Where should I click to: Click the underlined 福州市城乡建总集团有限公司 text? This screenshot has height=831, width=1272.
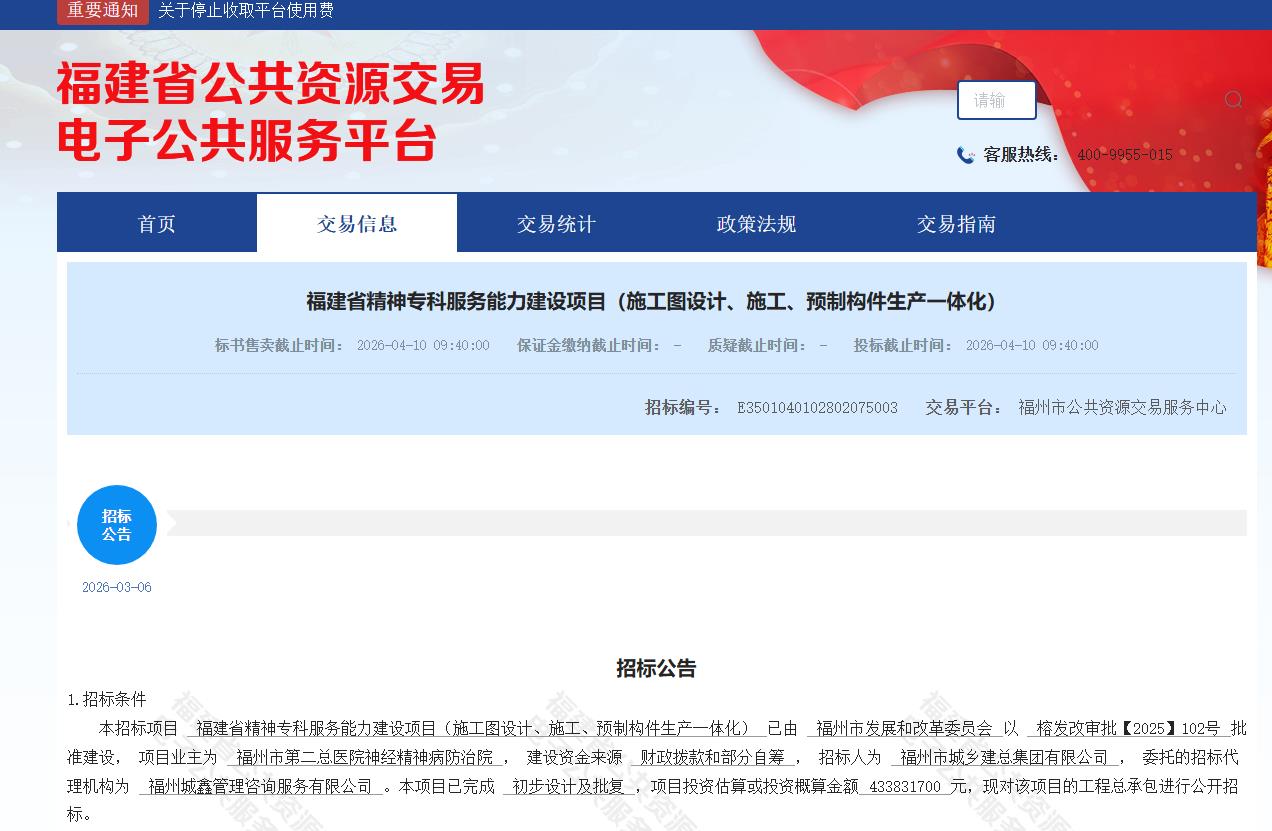pos(1004,758)
